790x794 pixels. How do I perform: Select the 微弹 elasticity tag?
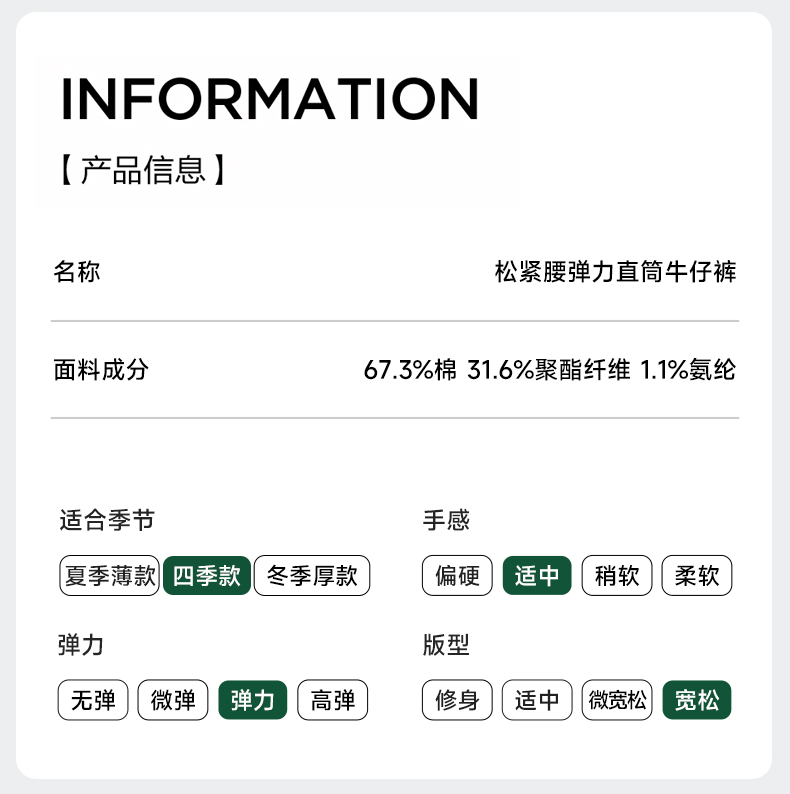tap(173, 700)
